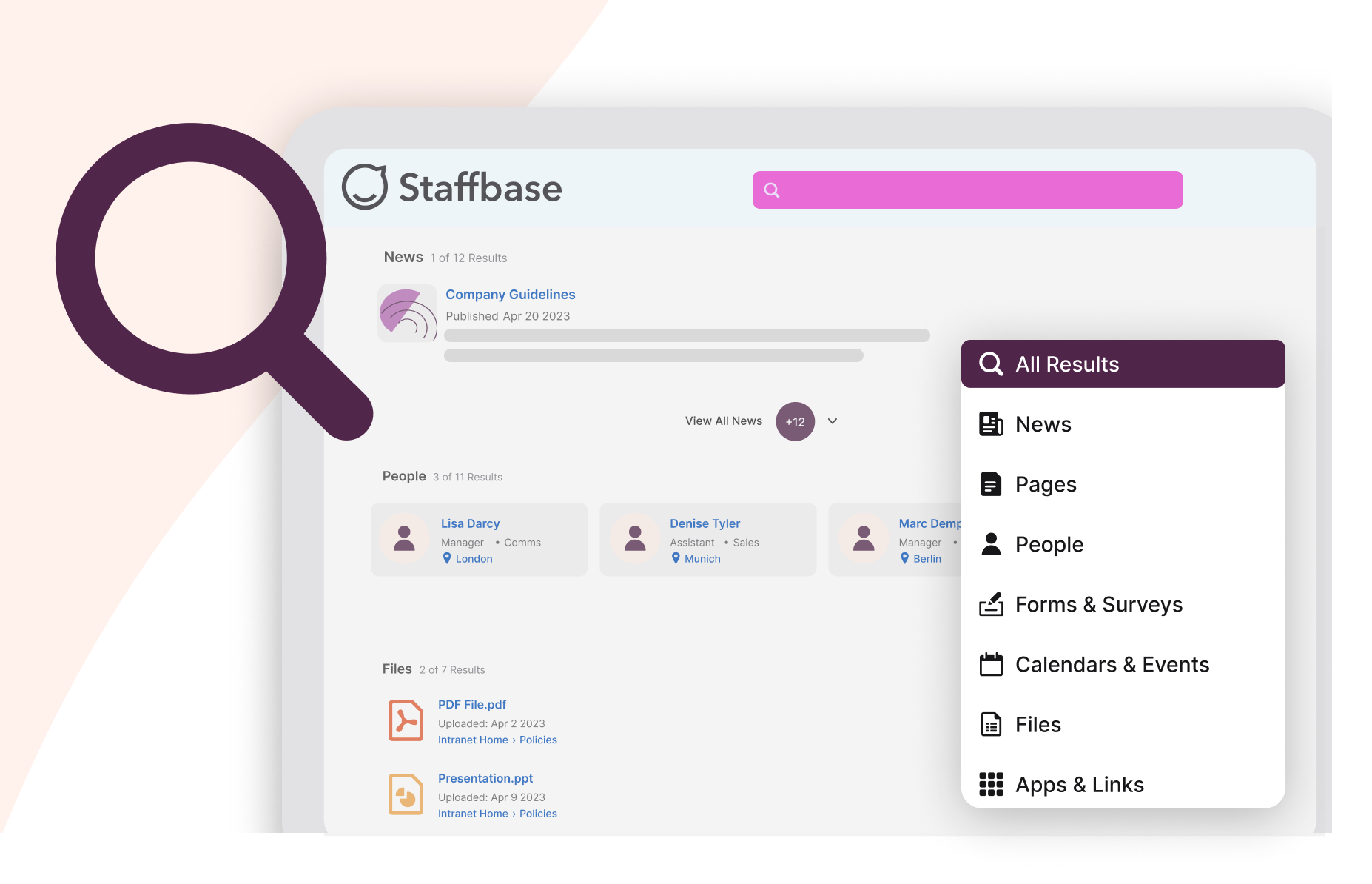The image size is (1372, 884).
Task: Click the Staffbase logo icon
Action: [365, 187]
